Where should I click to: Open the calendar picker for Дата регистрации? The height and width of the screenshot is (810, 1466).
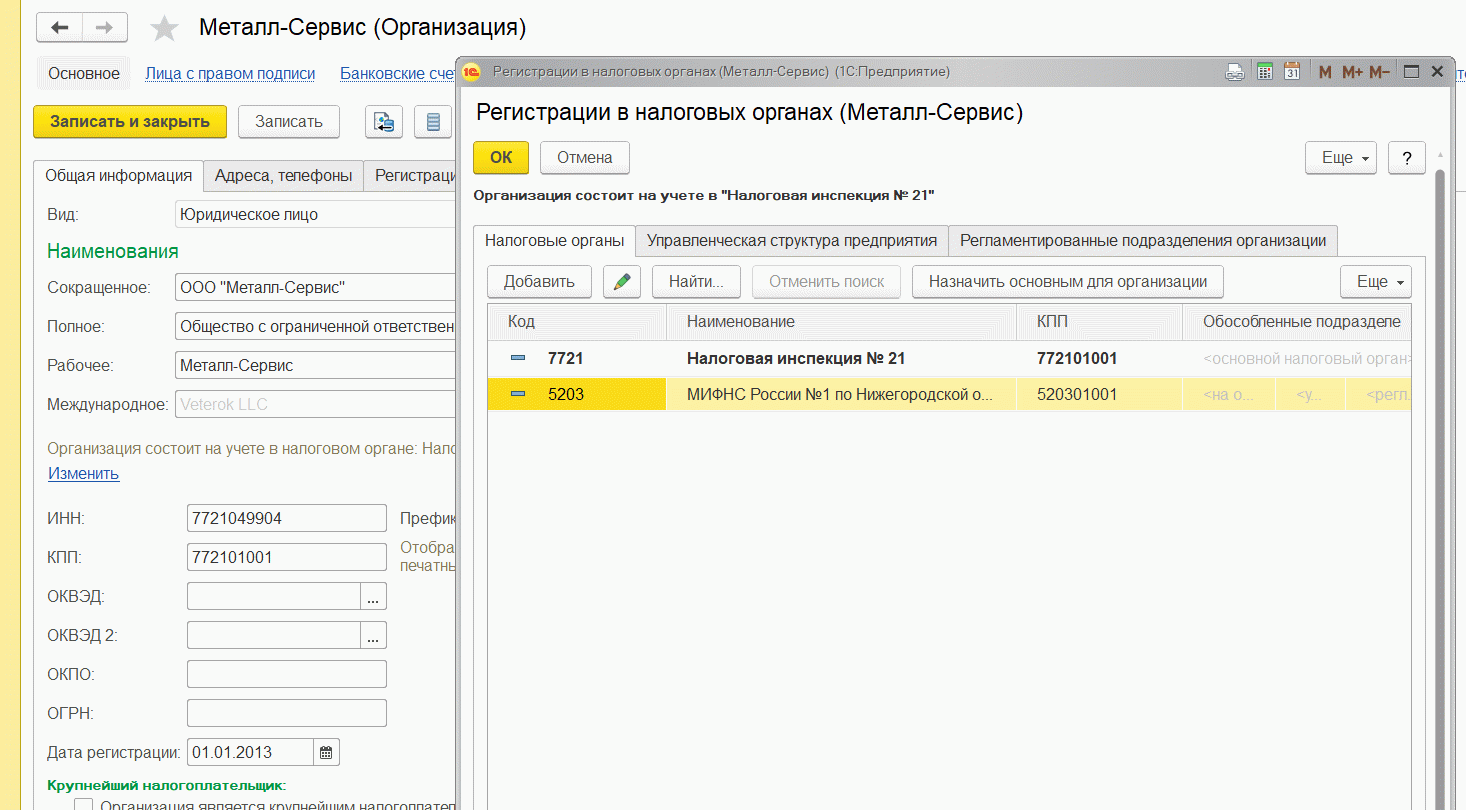327,752
